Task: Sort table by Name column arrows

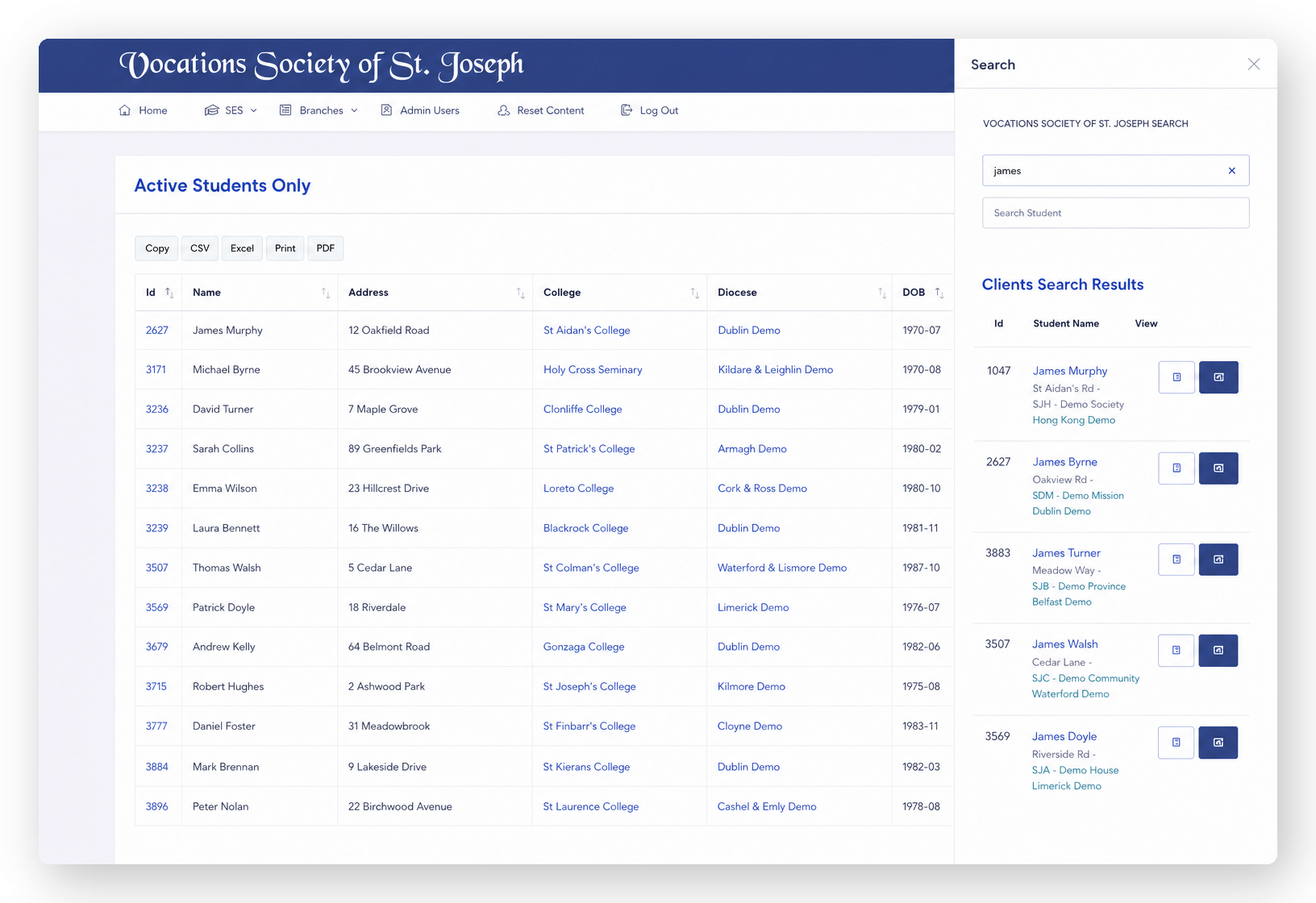Action: (326, 293)
